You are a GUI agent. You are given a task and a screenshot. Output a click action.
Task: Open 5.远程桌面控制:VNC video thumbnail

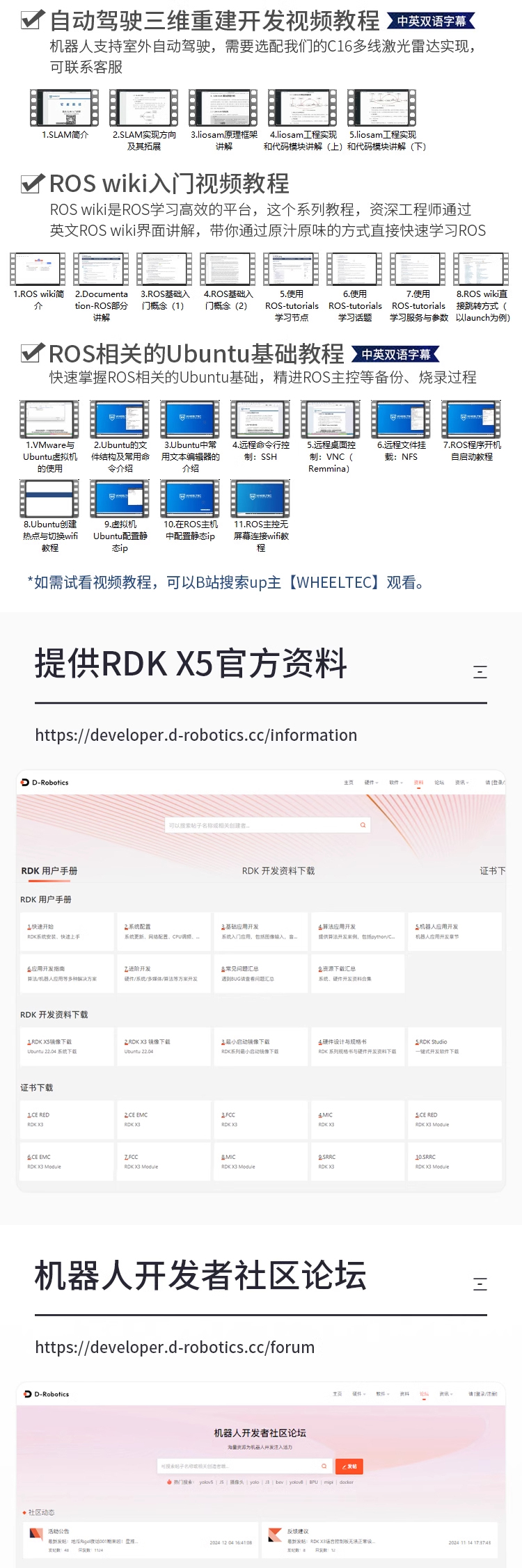tap(331, 419)
